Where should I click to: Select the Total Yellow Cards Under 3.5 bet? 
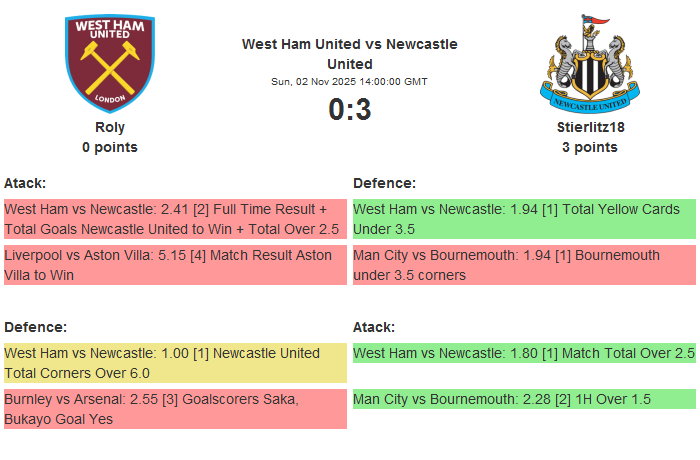[x=524, y=219]
